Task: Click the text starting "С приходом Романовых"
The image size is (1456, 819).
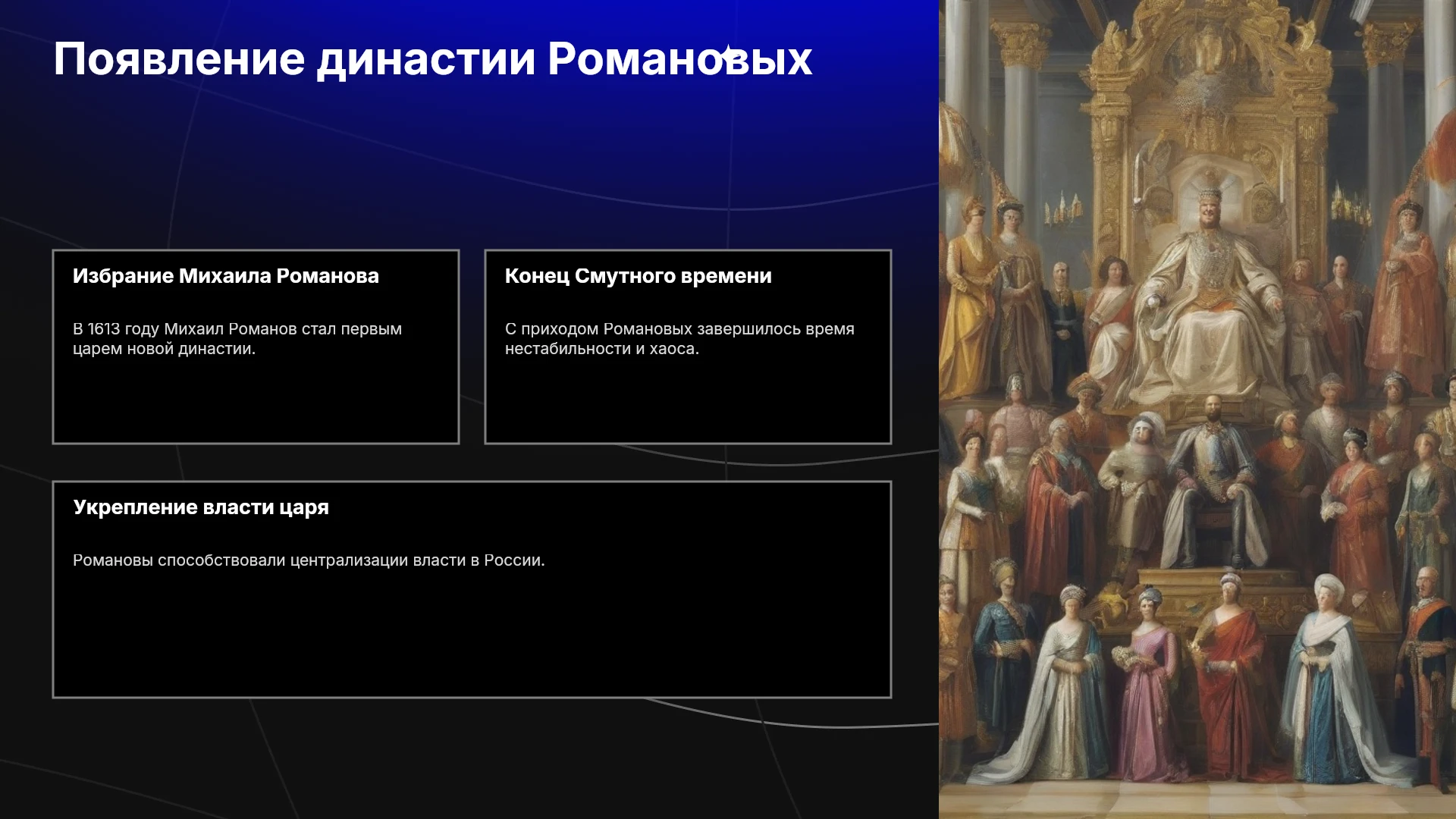Action: coord(679,339)
